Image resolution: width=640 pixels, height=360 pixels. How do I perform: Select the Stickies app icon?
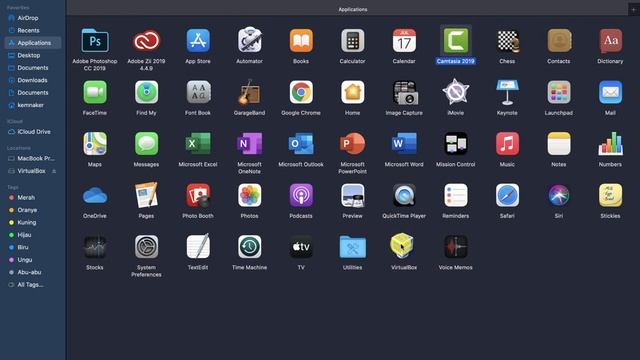(610, 196)
